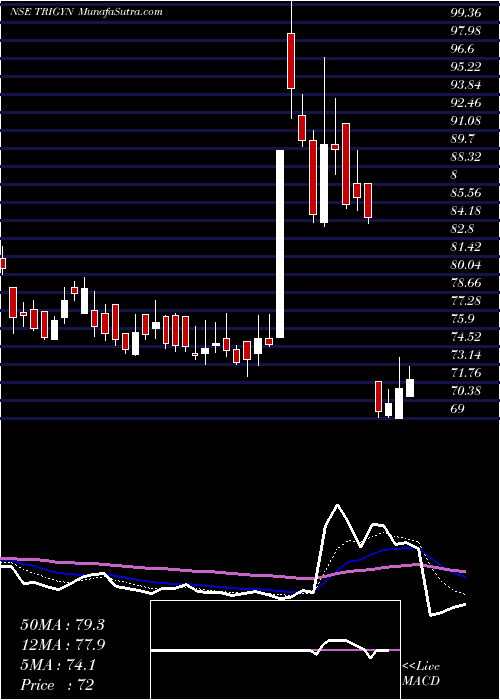The height and width of the screenshot is (700, 500).
Task: Select the 97.98 price axis label
Action: point(466,31)
